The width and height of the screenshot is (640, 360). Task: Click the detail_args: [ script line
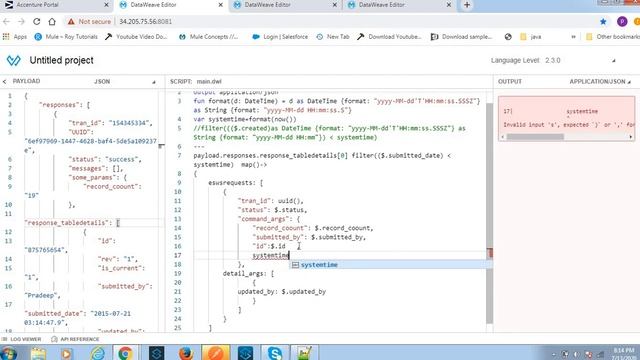249,273
